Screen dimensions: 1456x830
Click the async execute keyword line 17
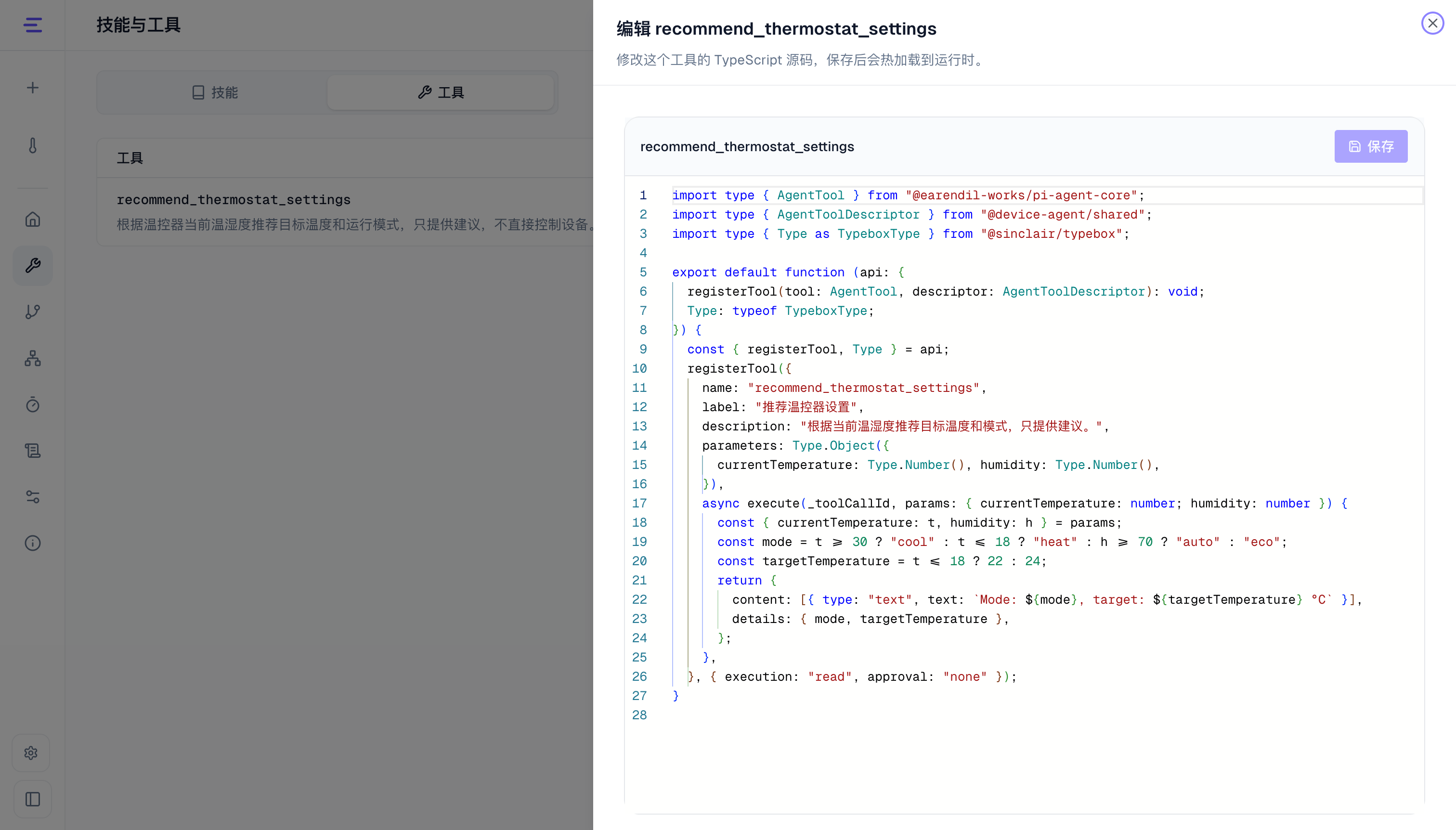pyautogui.click(x=720, y=504)
